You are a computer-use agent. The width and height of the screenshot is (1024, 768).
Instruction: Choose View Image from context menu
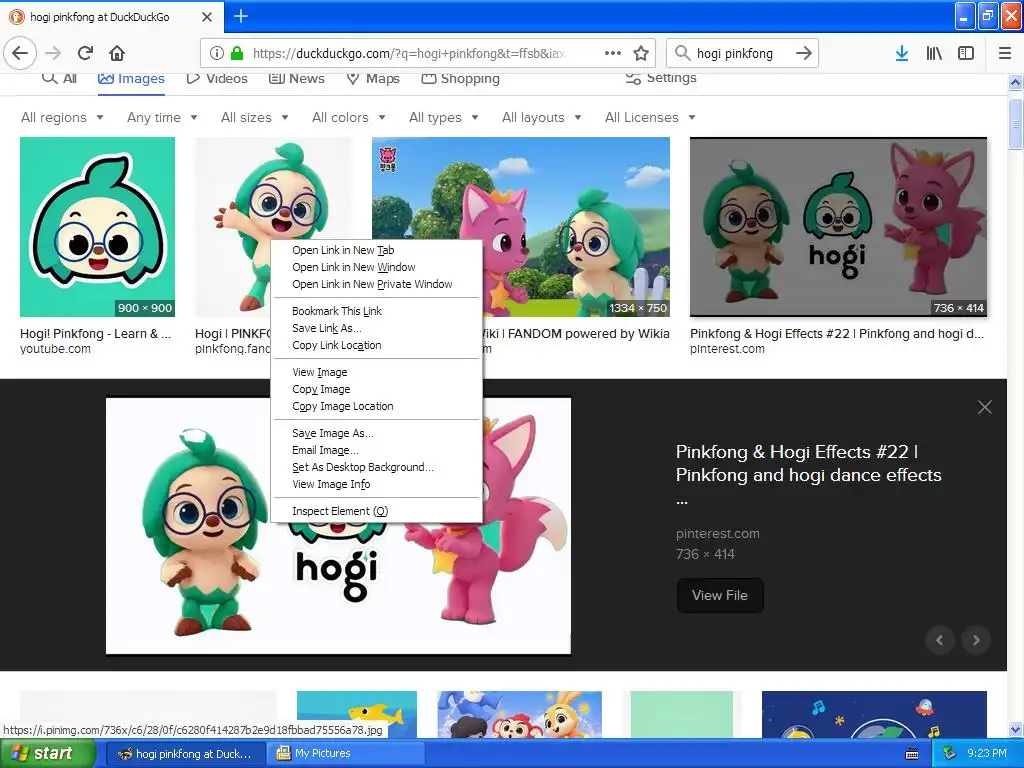click(377, 372)
